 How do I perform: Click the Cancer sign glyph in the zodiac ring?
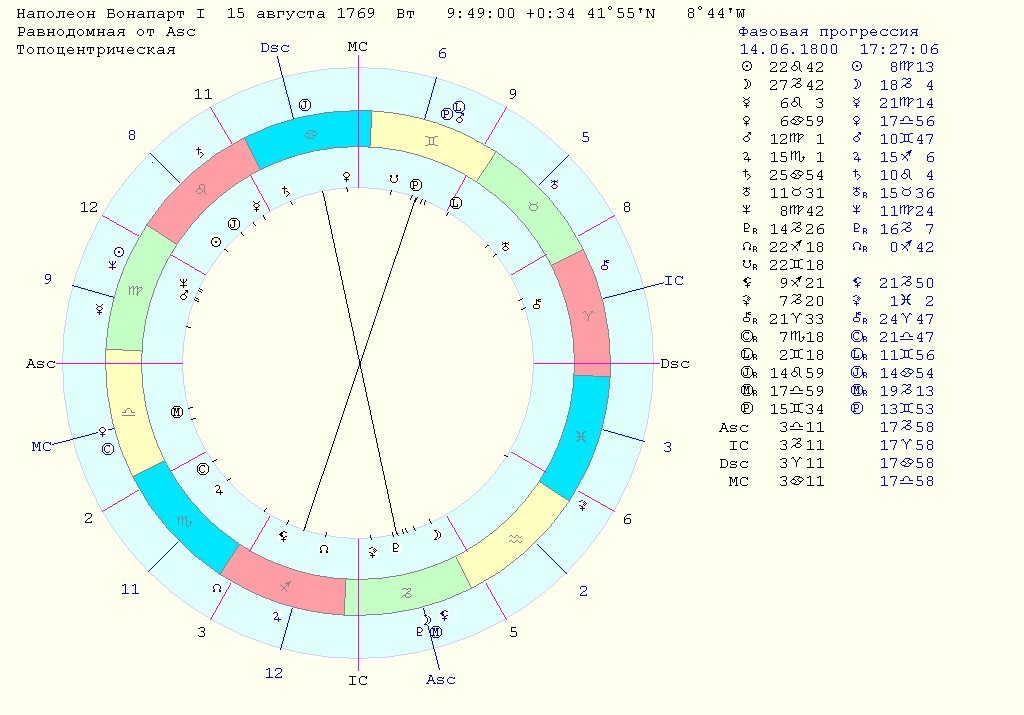312,135
